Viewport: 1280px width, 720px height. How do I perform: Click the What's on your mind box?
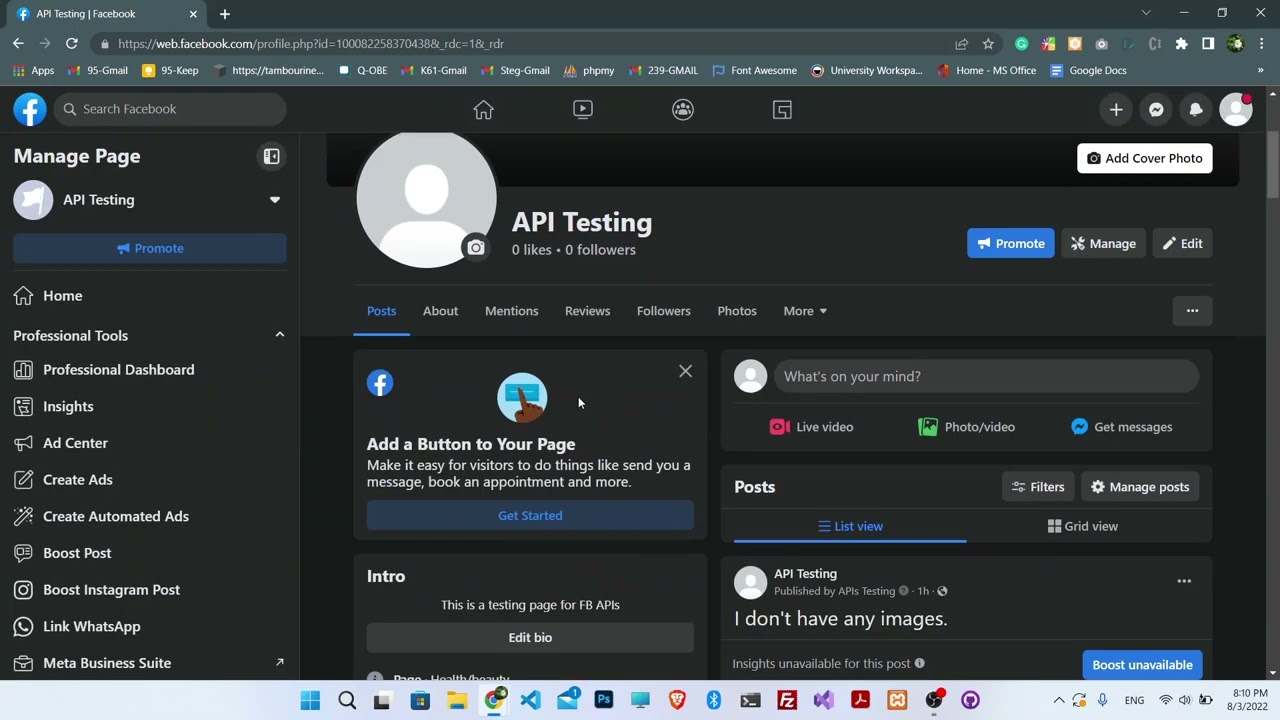tap(986, 376)
